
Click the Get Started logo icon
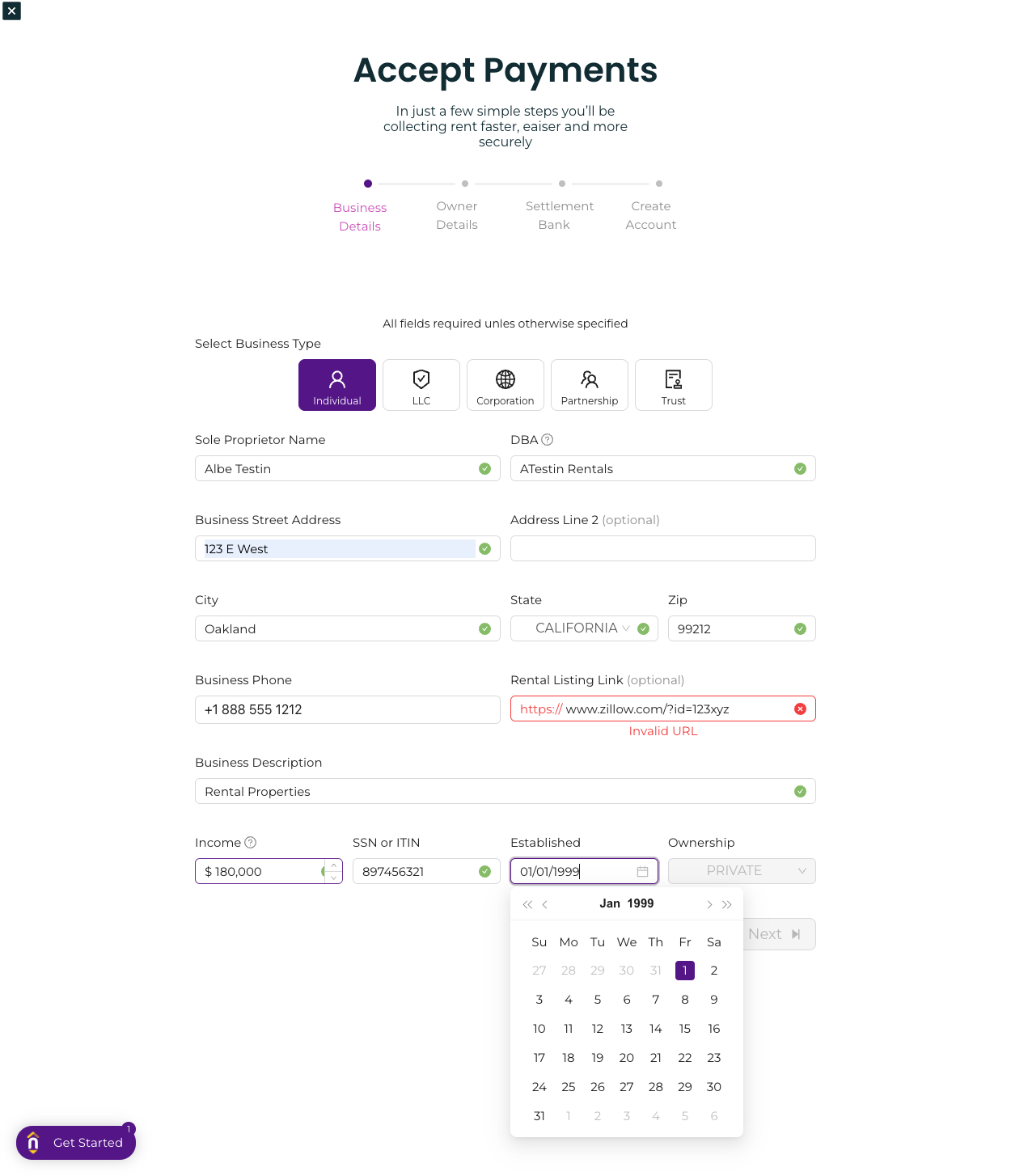[x=33, y=1142]
